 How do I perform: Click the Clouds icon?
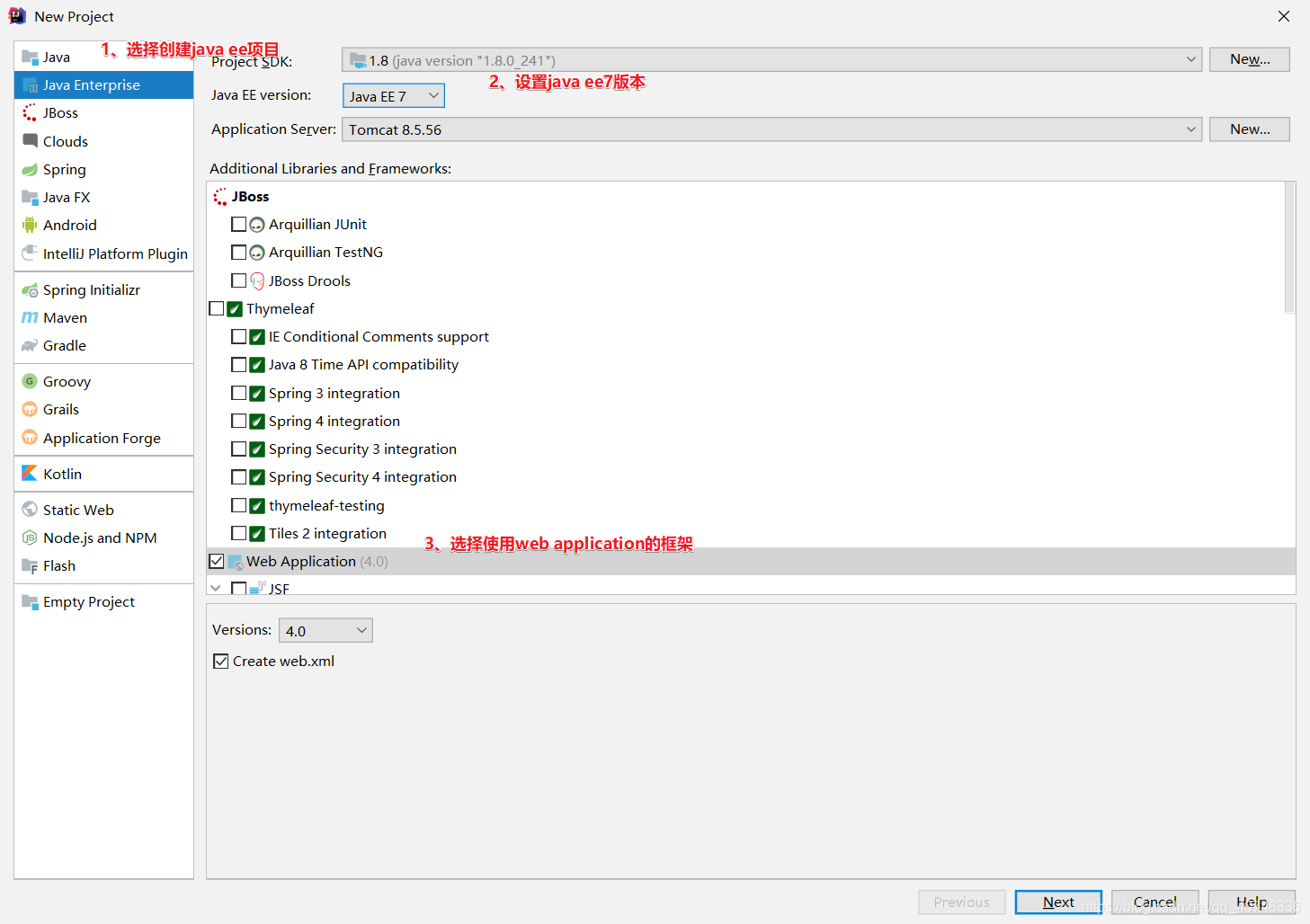coord(30,141)
